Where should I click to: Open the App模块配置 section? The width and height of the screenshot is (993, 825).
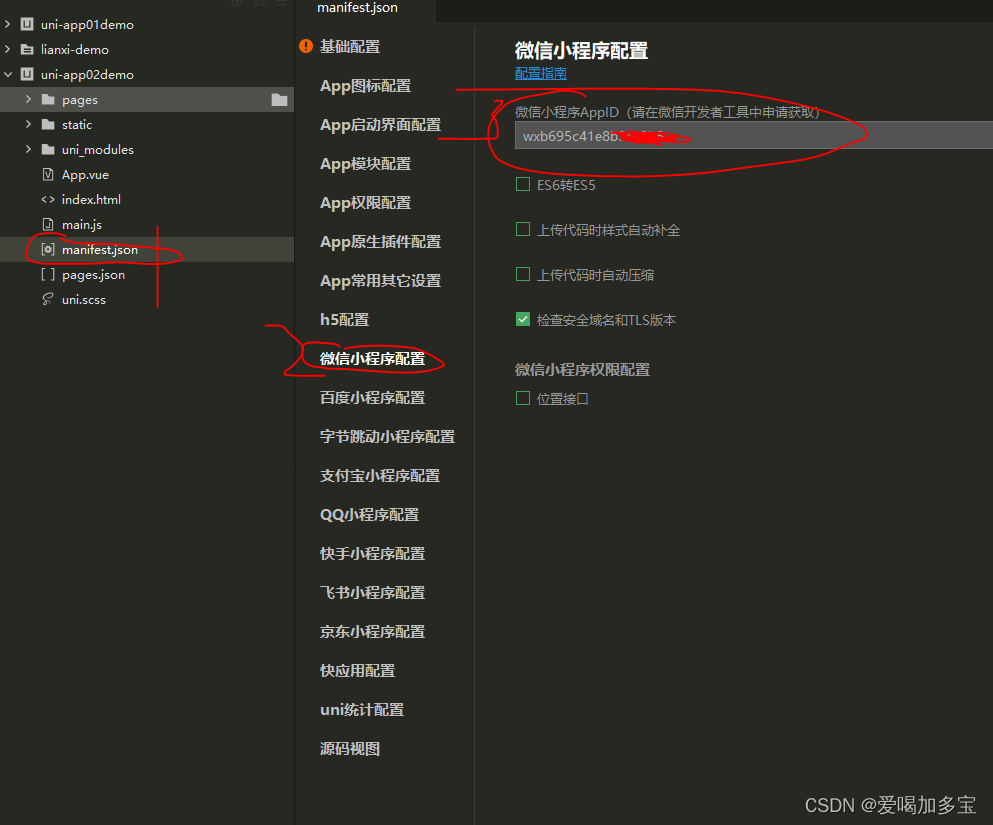[365, 164]
